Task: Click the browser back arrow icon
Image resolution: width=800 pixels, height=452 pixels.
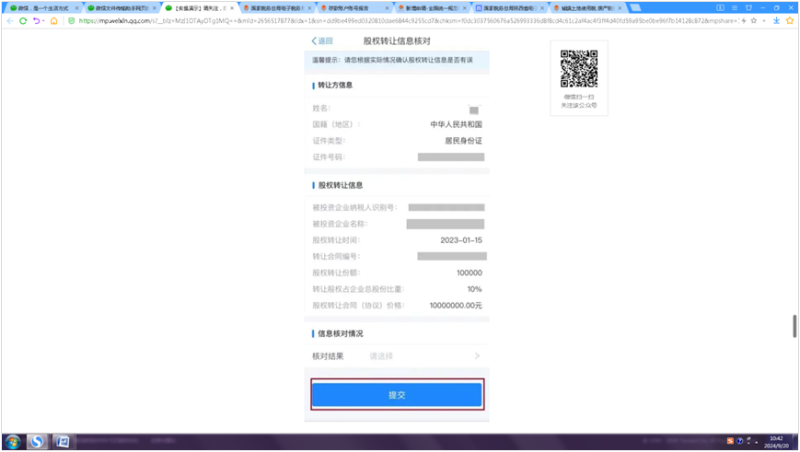Action: pos(9,19)
